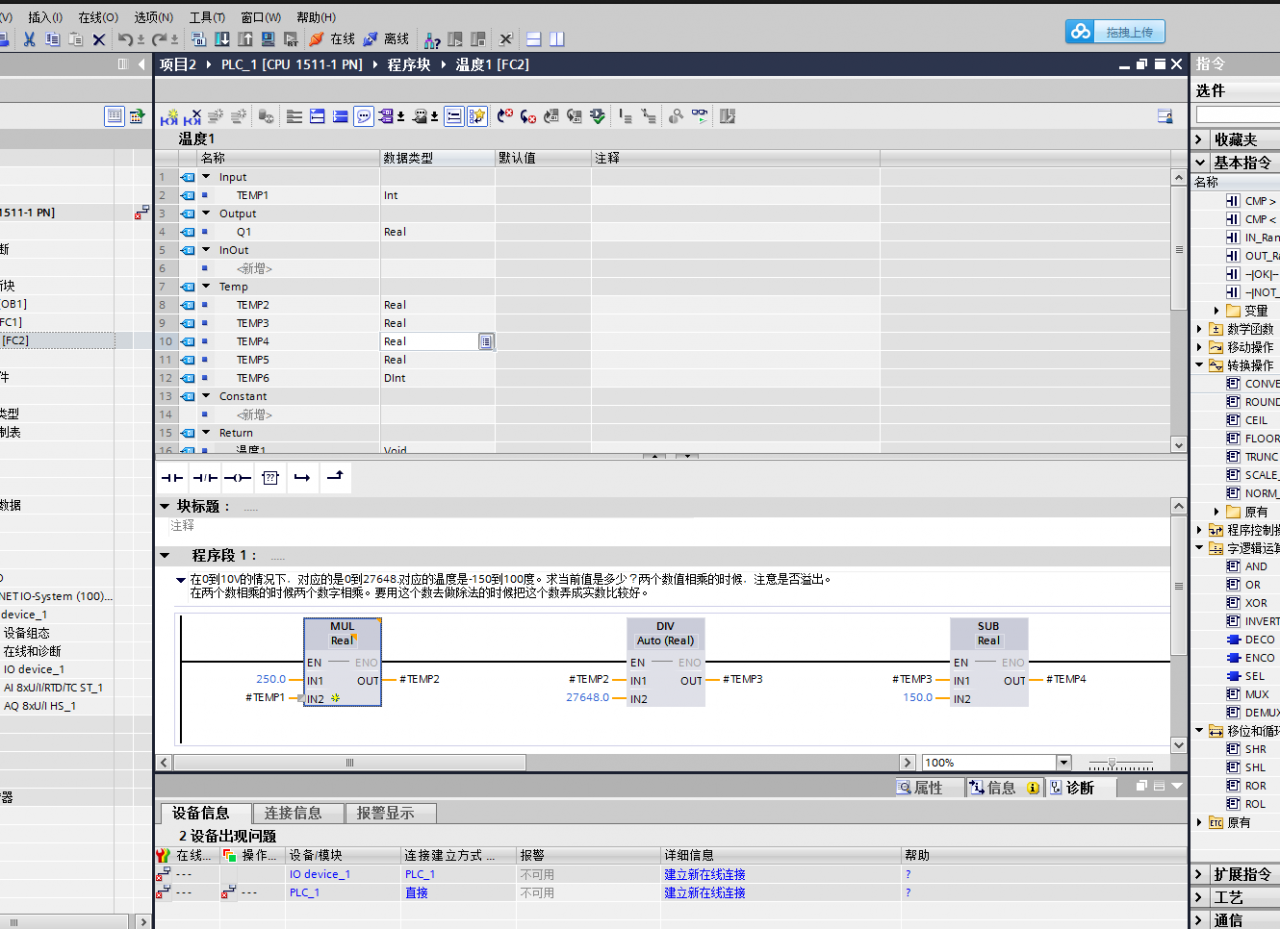Expand the 收藏夹 favorites pane
Screen dimensions: 1280x929
(1200, 139)
